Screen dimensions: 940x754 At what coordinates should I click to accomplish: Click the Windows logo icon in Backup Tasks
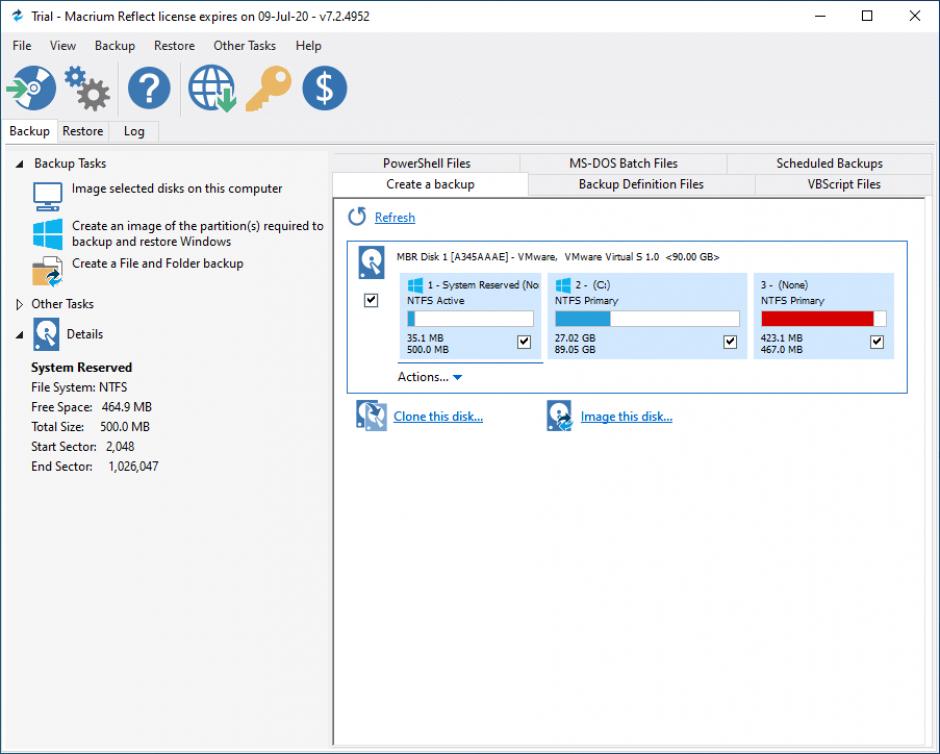pyautogui.click(x=47, y=234)
